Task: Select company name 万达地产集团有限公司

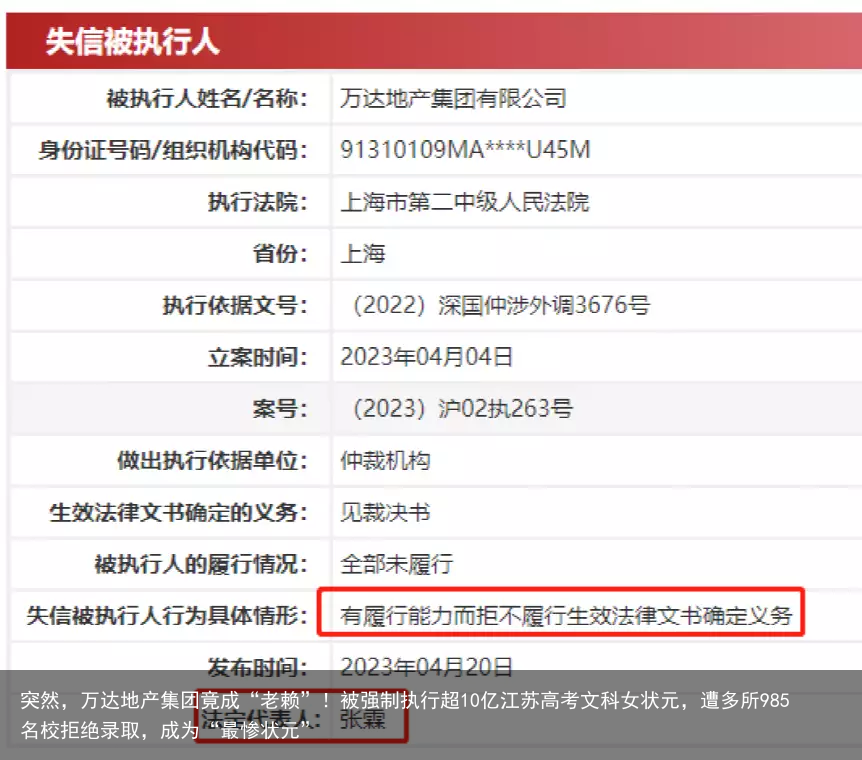Action: point(453,99)
